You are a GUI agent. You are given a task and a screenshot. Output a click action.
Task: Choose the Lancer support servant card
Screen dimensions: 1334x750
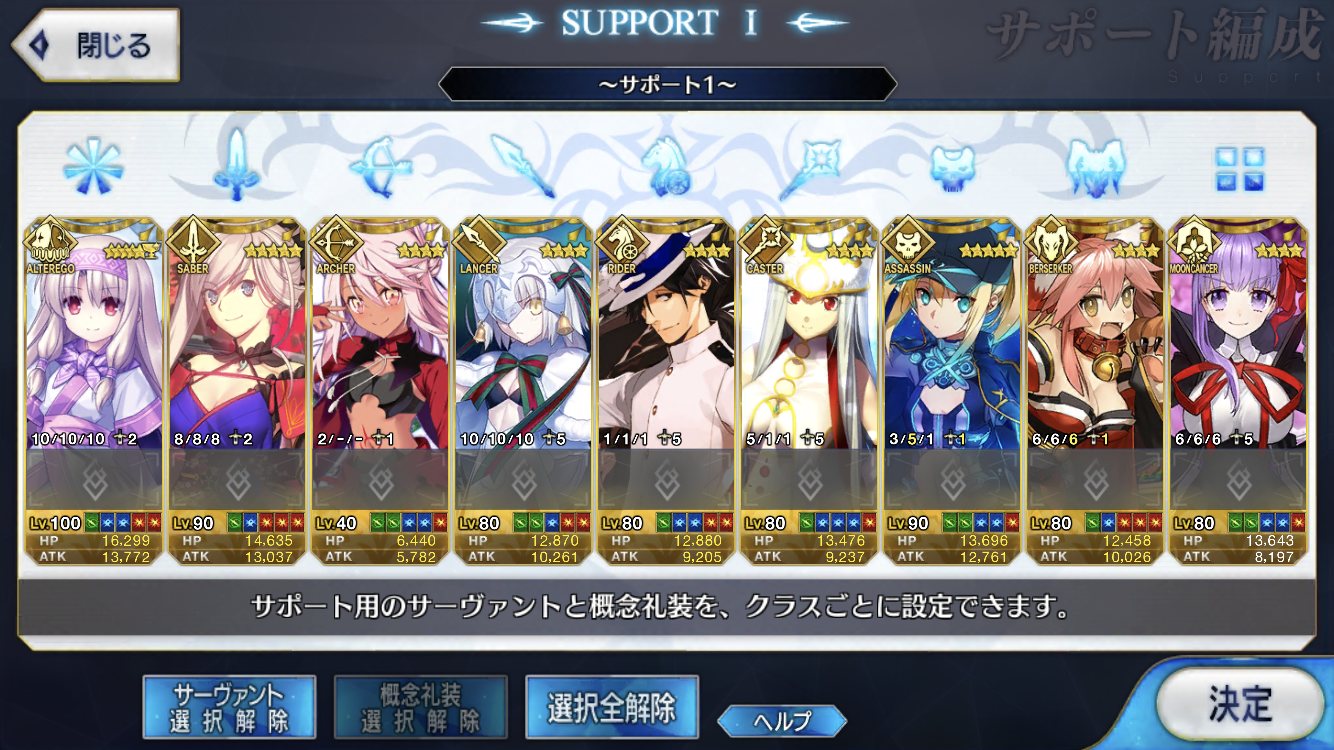click(x=522, y=332)
